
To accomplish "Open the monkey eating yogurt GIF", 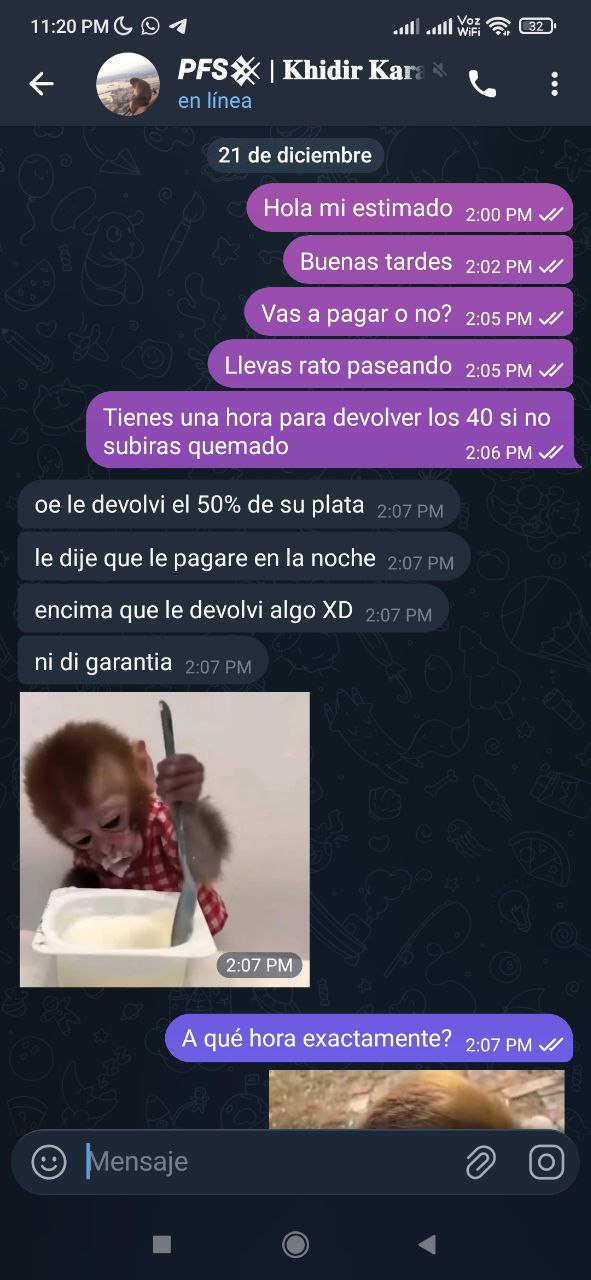I will tap(165, 839).
